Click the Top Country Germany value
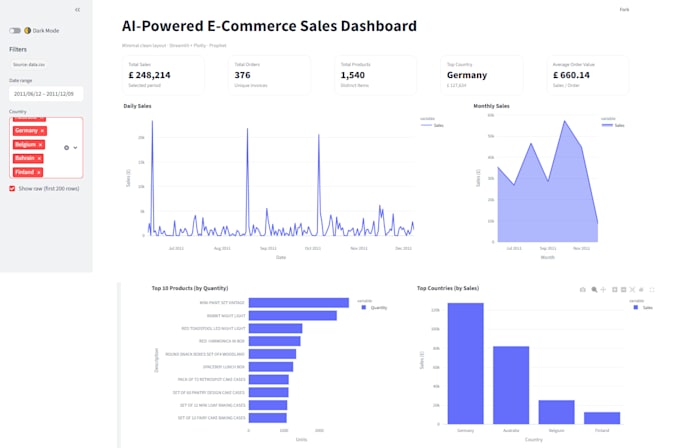 (x=467, y=75)
